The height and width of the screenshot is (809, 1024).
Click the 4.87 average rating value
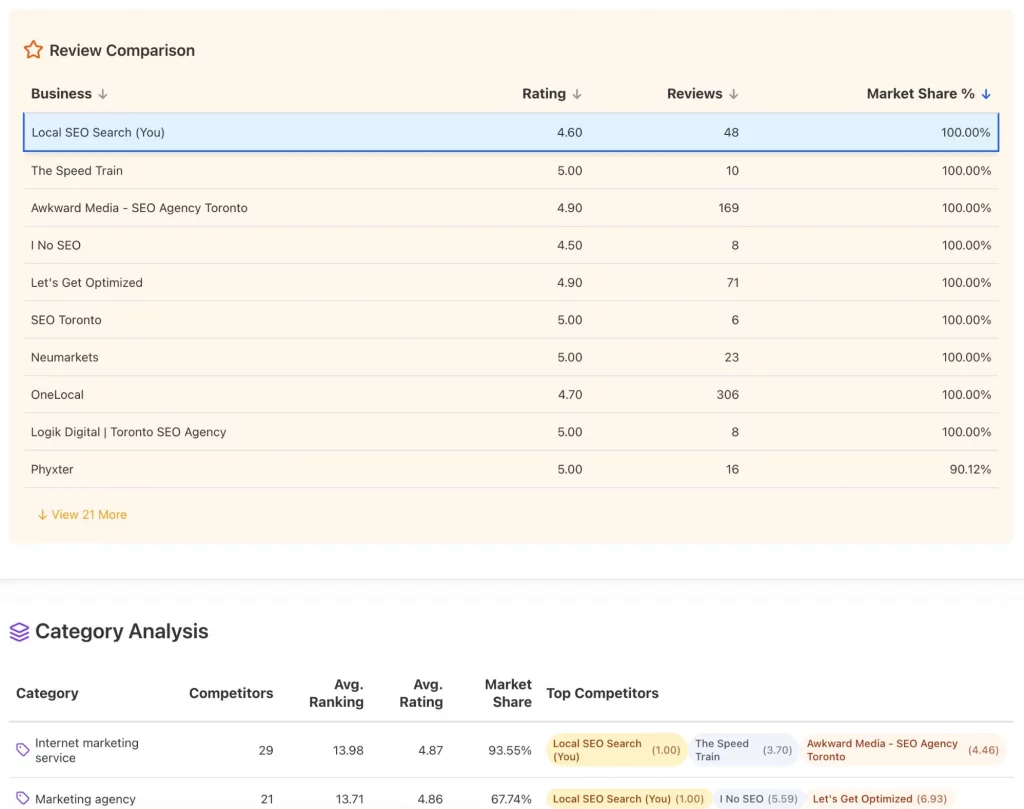point(430,750)
